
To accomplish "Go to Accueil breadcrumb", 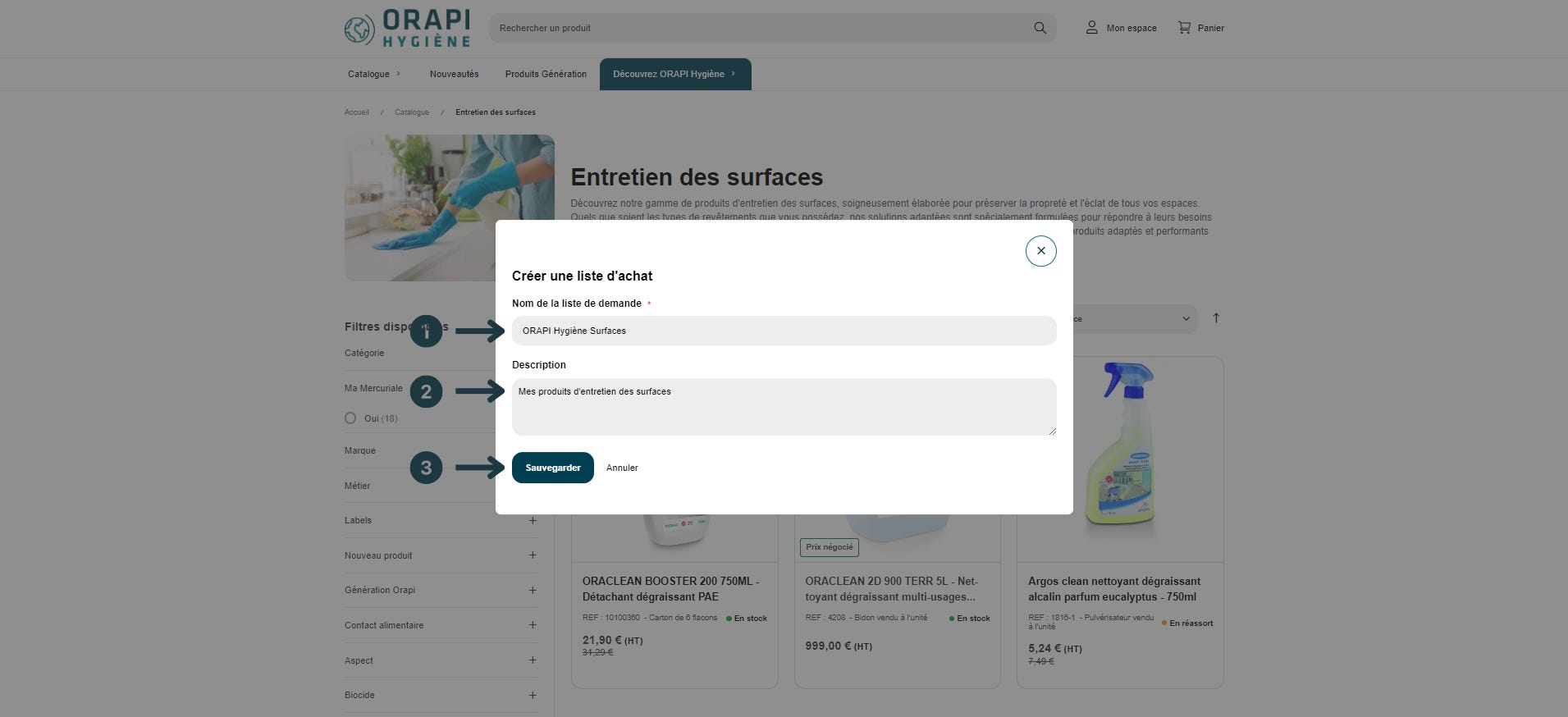I will pyautogui.click(x=356, y=112).
